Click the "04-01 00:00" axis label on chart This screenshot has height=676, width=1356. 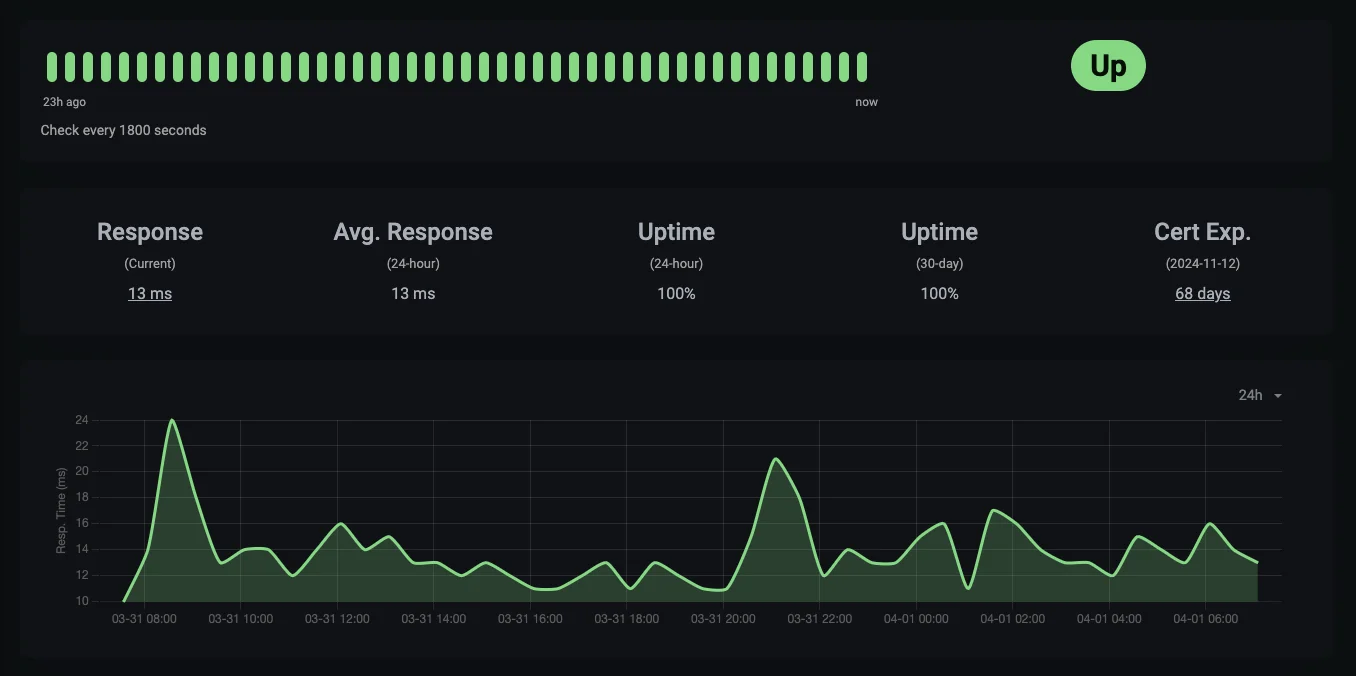(915, 618)
